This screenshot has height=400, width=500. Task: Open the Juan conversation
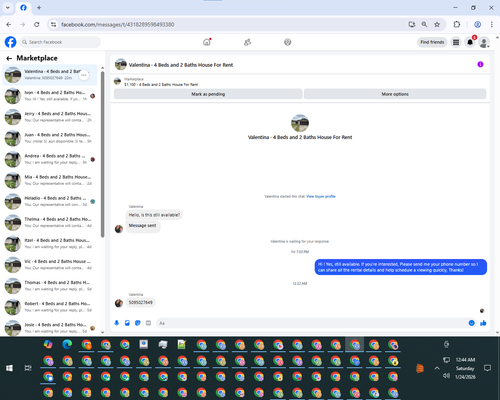[50, 138]
